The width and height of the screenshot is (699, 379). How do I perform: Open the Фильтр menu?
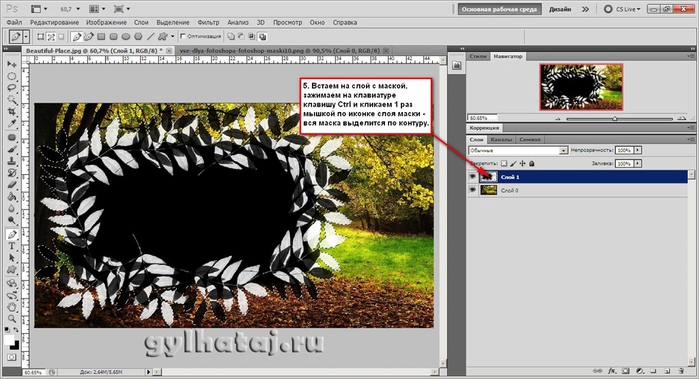[x=208, y=22]
